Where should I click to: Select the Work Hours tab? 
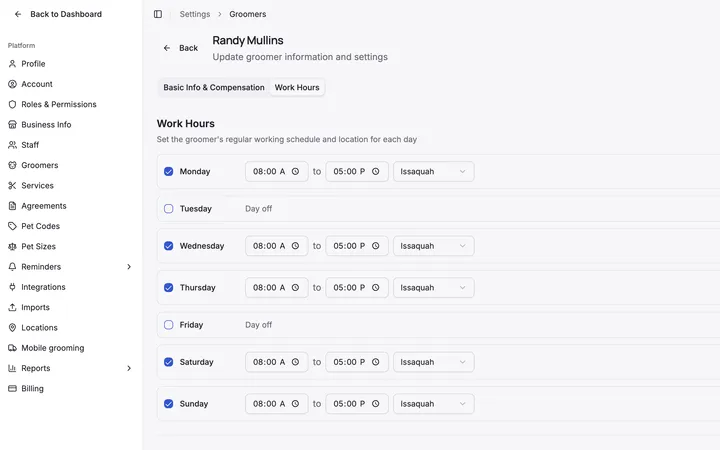297,87
